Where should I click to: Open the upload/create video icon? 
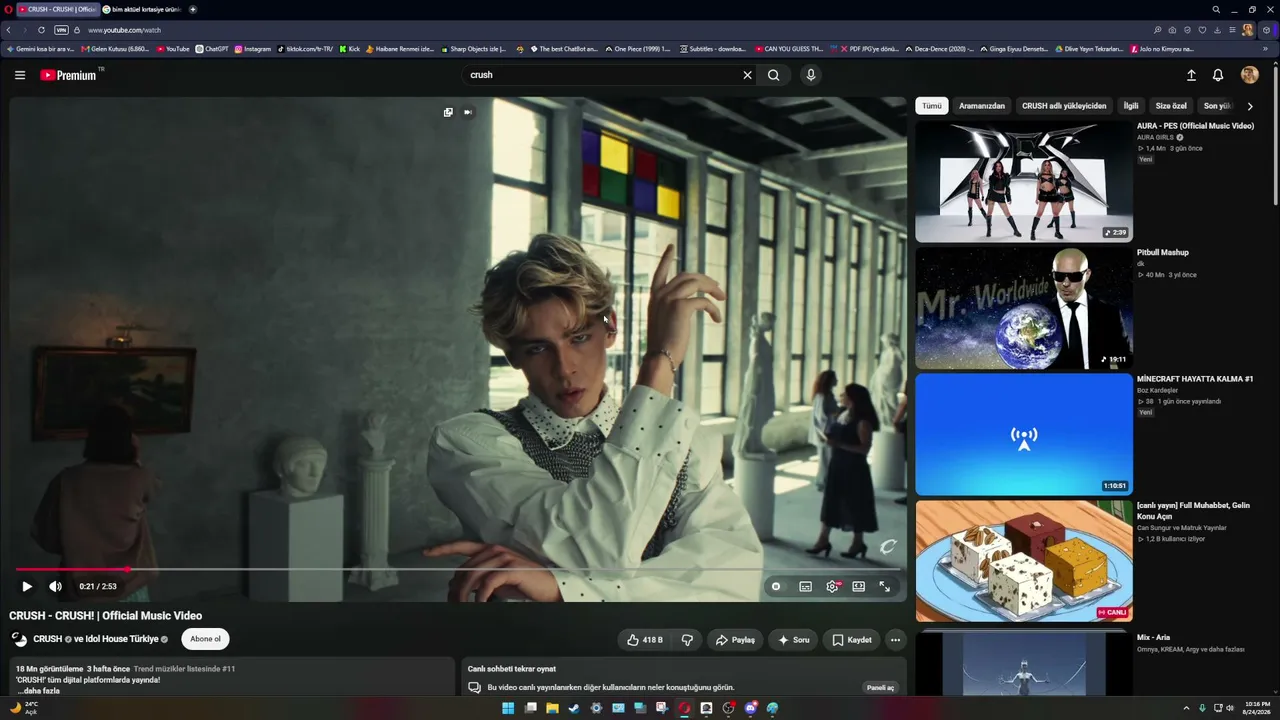[x=1191, y=75]
